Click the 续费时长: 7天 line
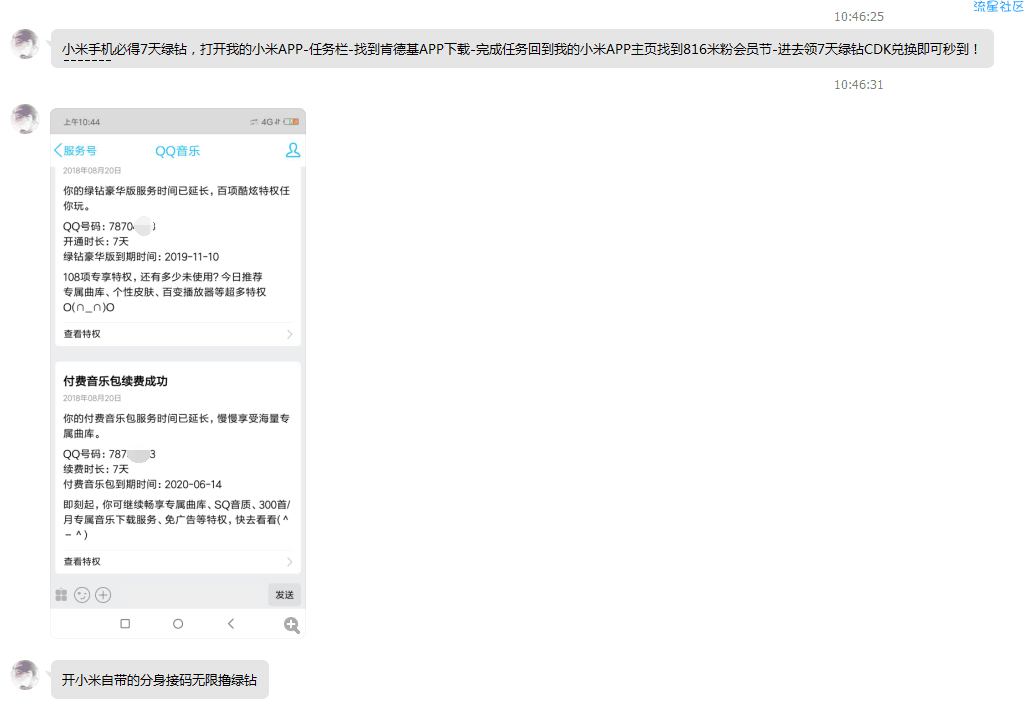 pos(96,469)
